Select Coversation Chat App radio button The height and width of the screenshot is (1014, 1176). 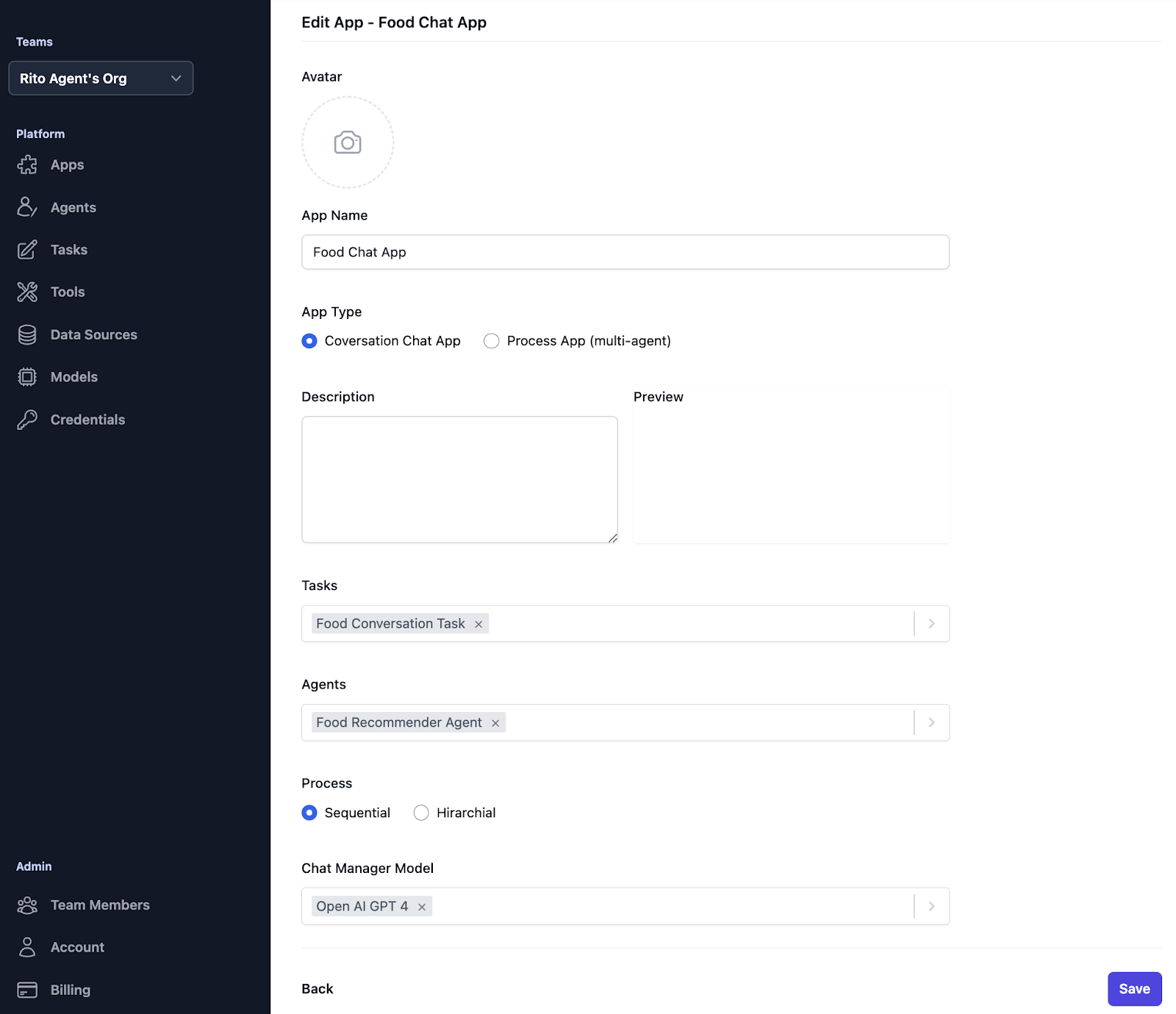pyautogui.click(x=309, y=341)
